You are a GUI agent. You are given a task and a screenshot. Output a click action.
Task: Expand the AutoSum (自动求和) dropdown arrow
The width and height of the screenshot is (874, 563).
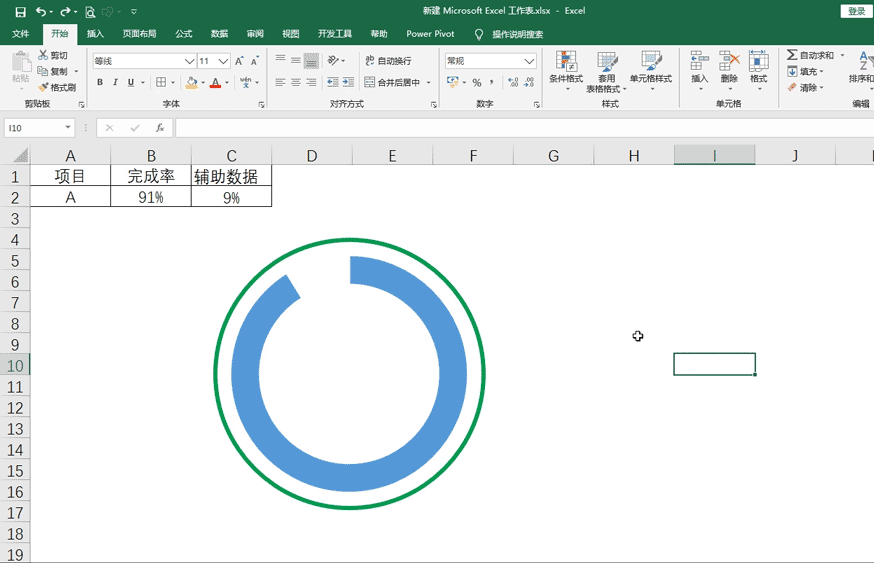pyautogui.click(x=842, y=55)
